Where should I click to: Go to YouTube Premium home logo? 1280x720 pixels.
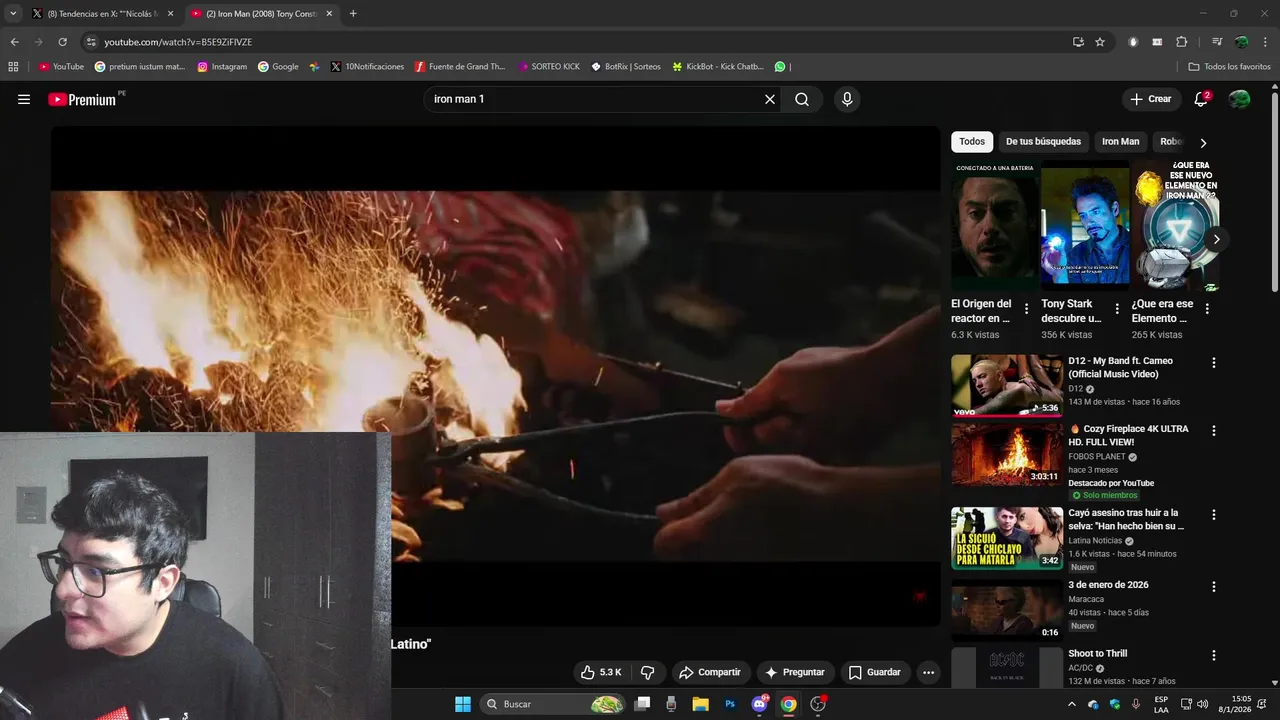coord(82,99)
